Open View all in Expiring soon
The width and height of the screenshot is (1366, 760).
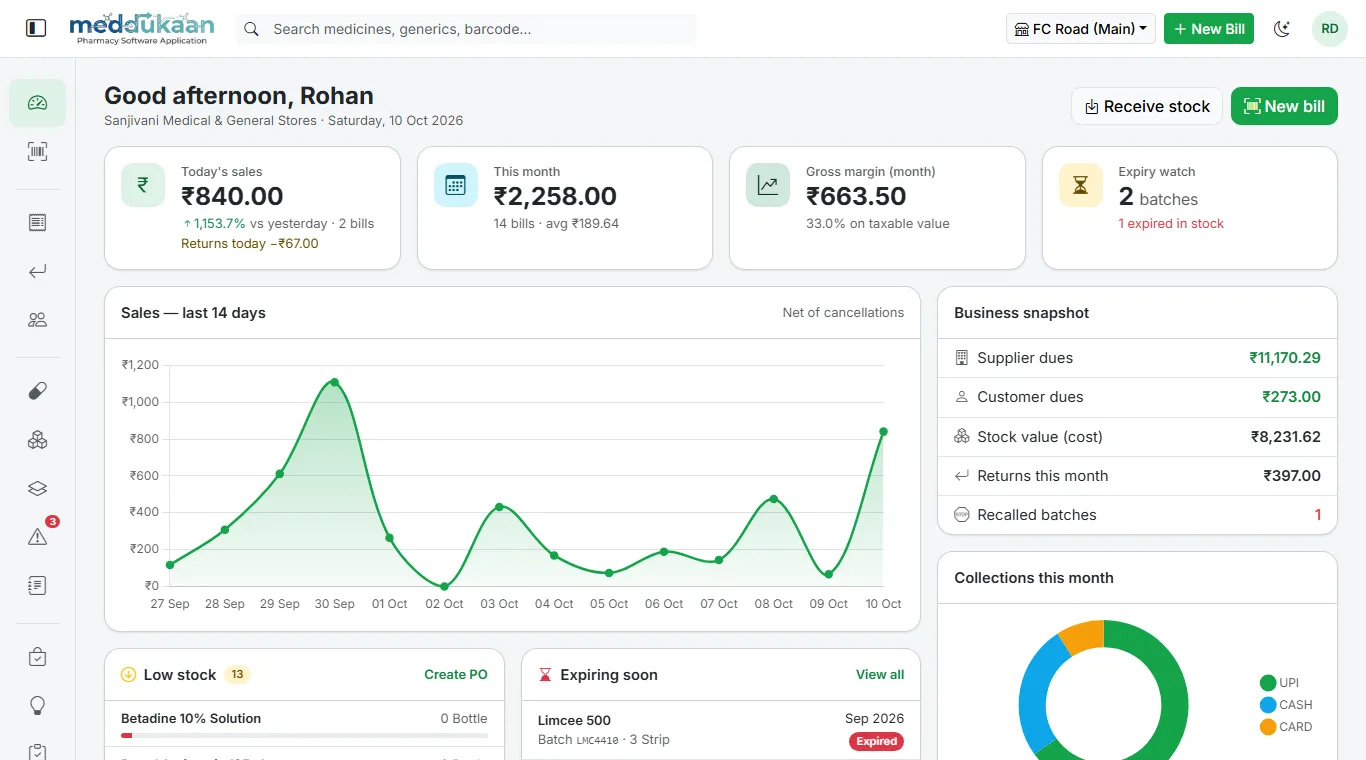[x=880, y=675]
